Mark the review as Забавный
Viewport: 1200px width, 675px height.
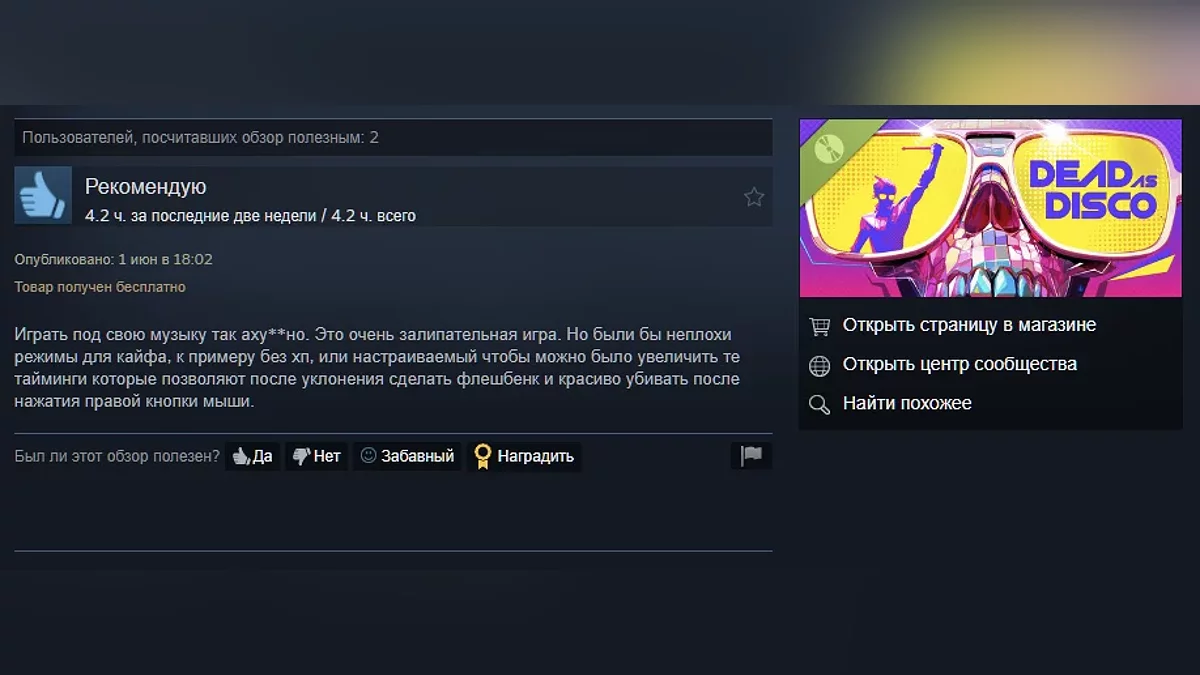click(x=407, y=456)
